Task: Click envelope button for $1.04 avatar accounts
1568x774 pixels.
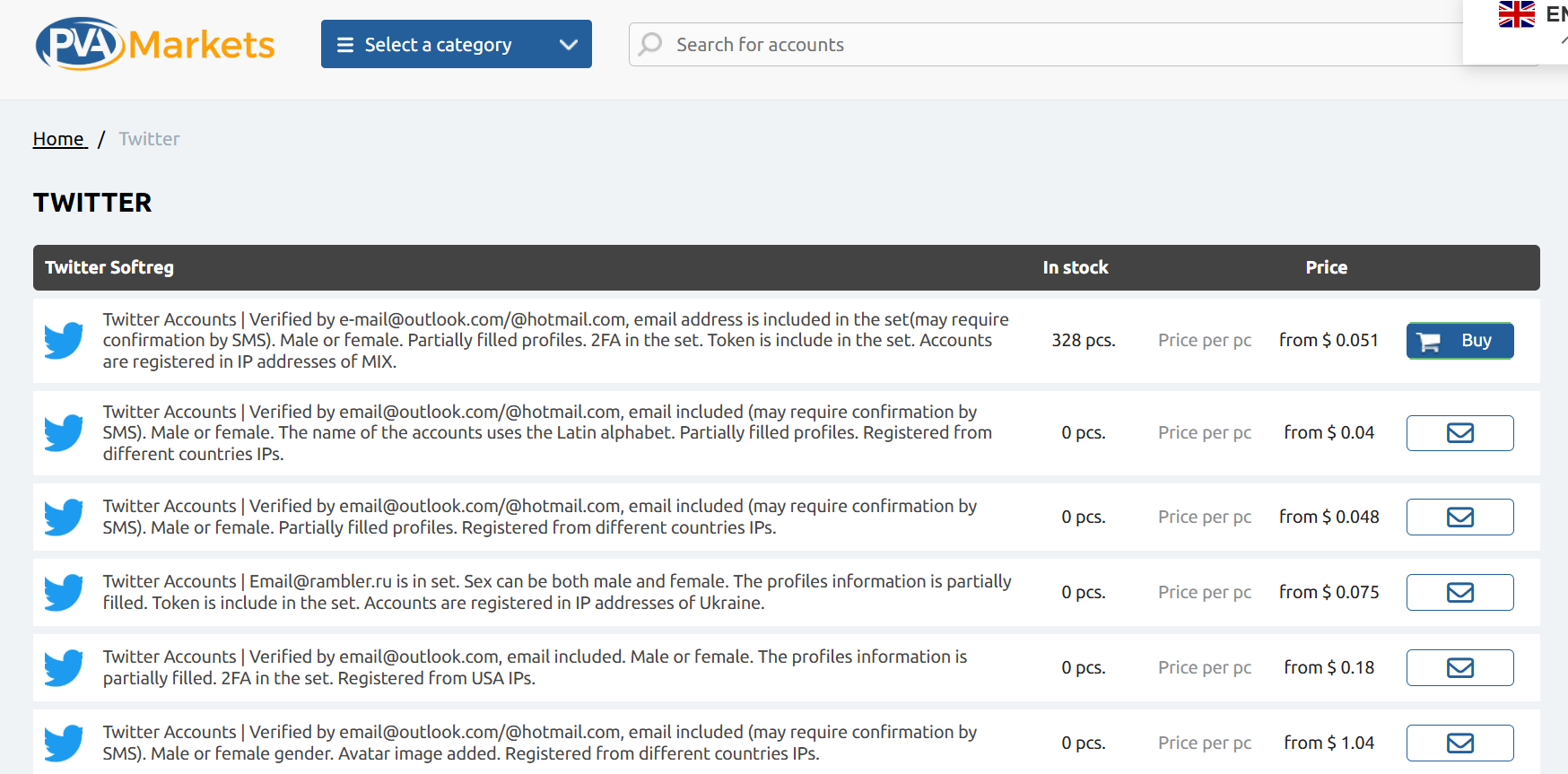Action: pos(1459,743)
